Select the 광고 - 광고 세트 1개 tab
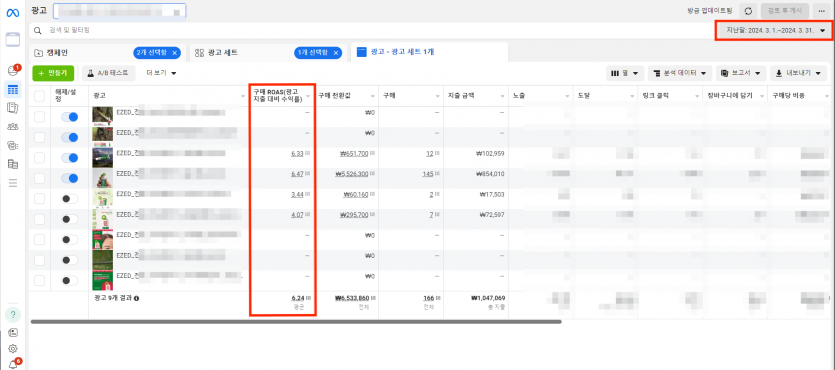Image resolution: width=835 pixels, height=370 pixels. 429,53
